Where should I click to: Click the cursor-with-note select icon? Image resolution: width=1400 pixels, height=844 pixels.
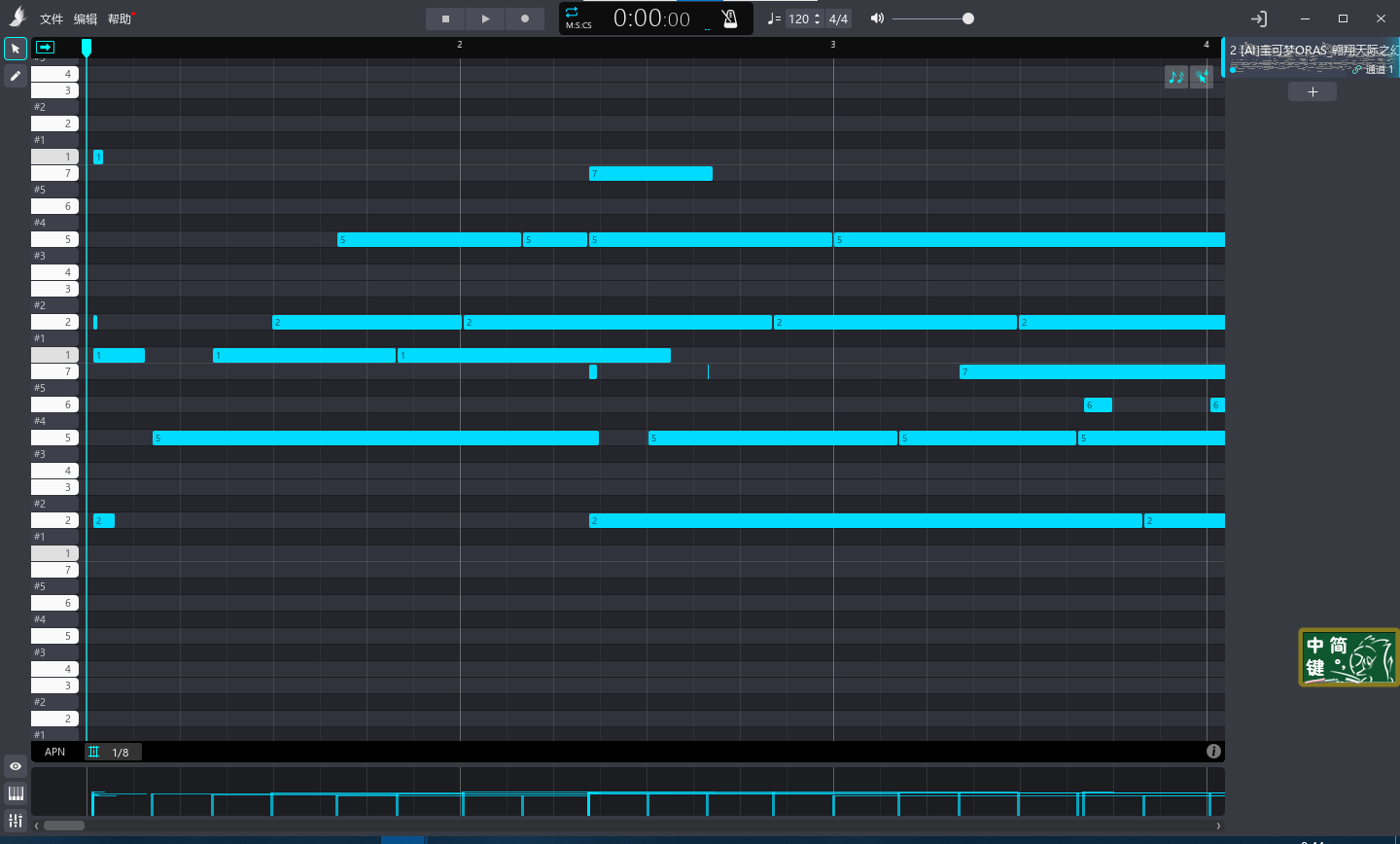[x=1202, y=77]
